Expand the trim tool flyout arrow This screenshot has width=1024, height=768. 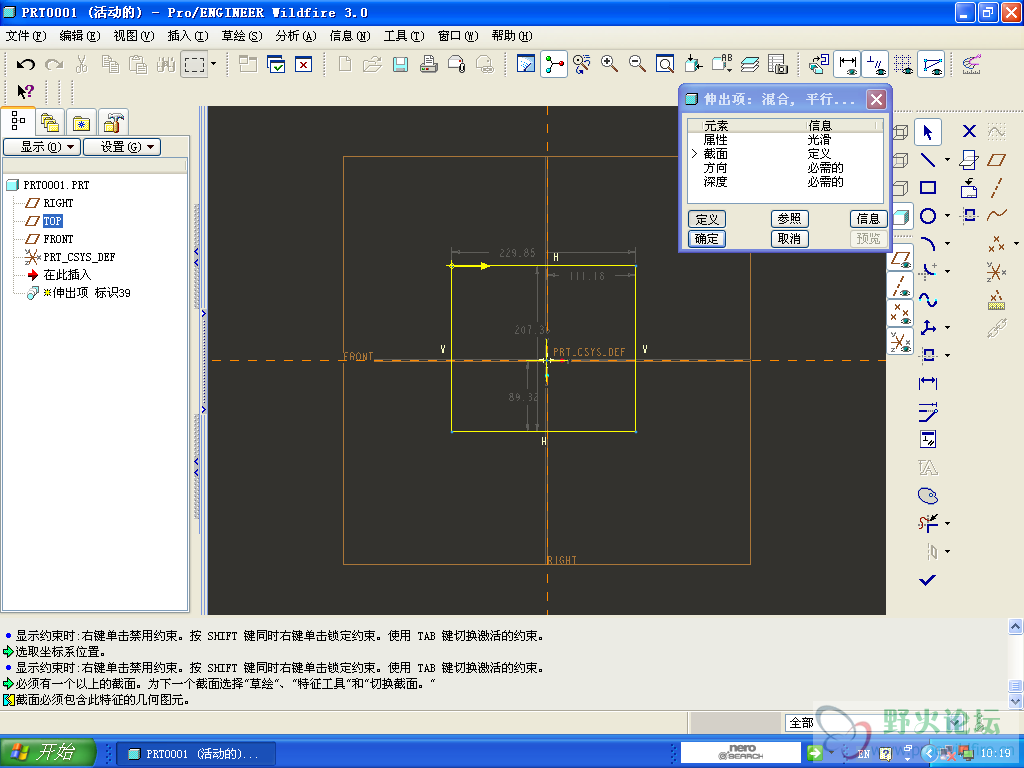point(947,523)
